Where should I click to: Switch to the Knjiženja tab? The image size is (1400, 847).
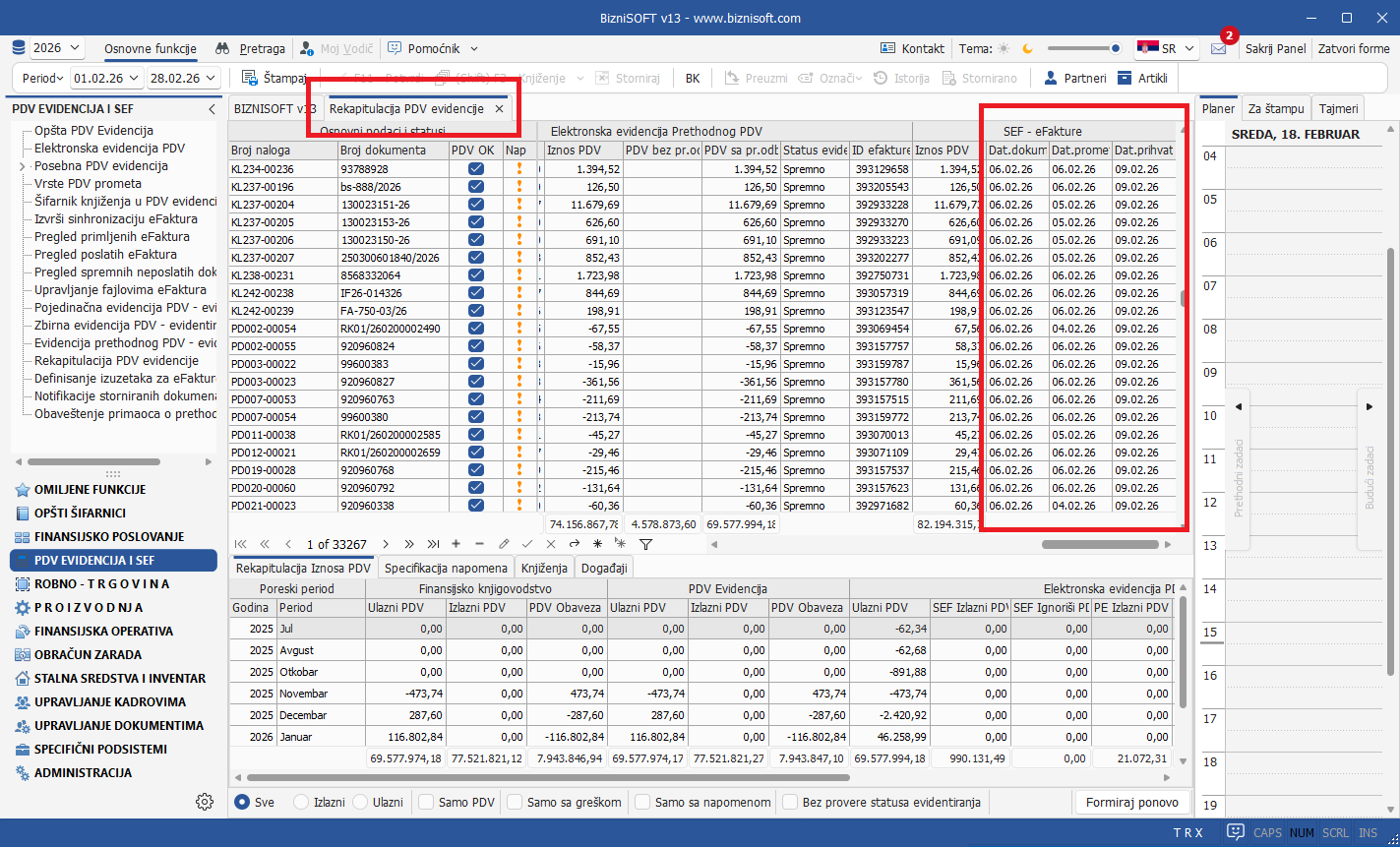[544, 568]
